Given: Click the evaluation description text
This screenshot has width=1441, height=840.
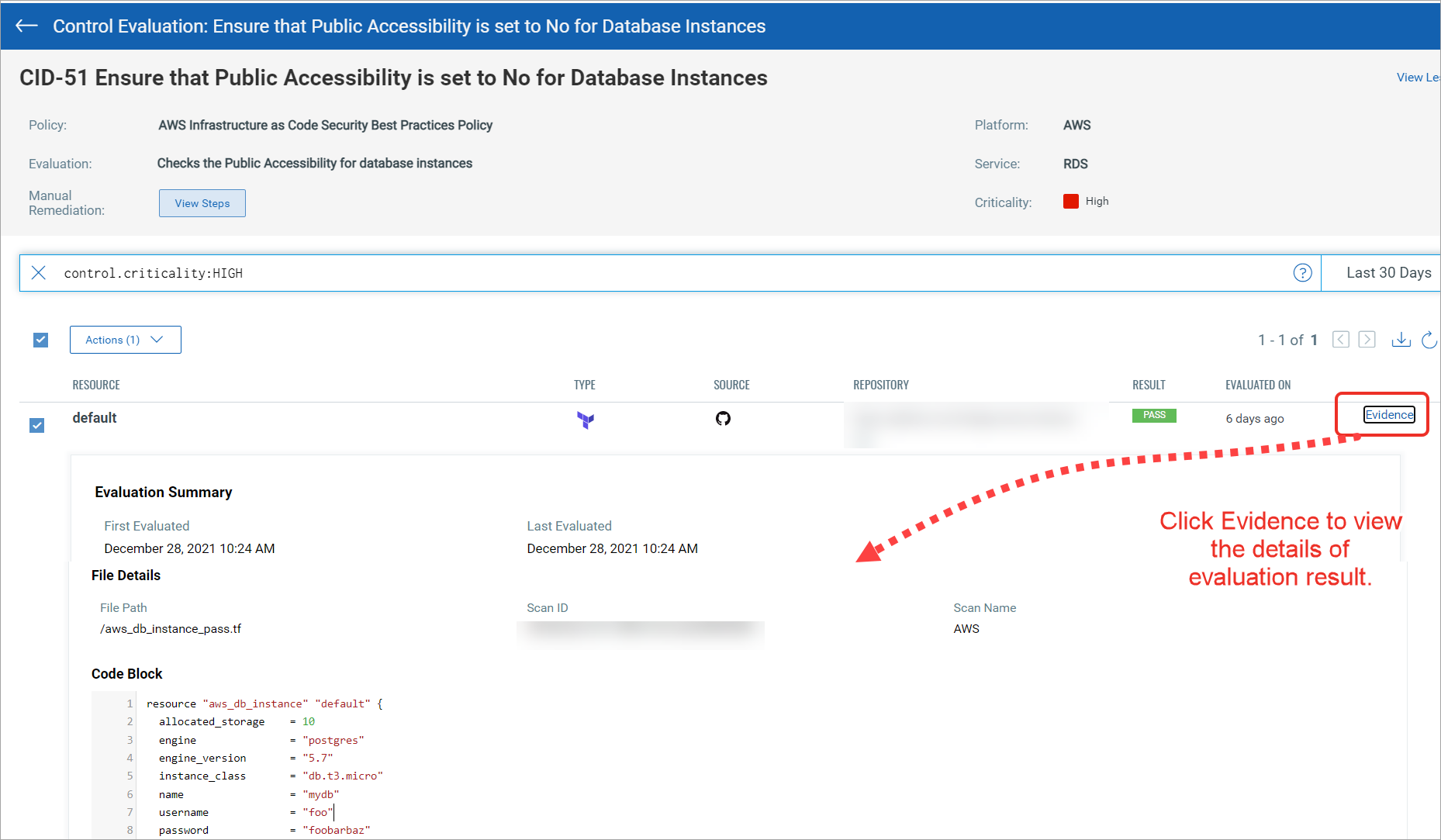Looking at the screenshot, I should [x=315, y=163].
